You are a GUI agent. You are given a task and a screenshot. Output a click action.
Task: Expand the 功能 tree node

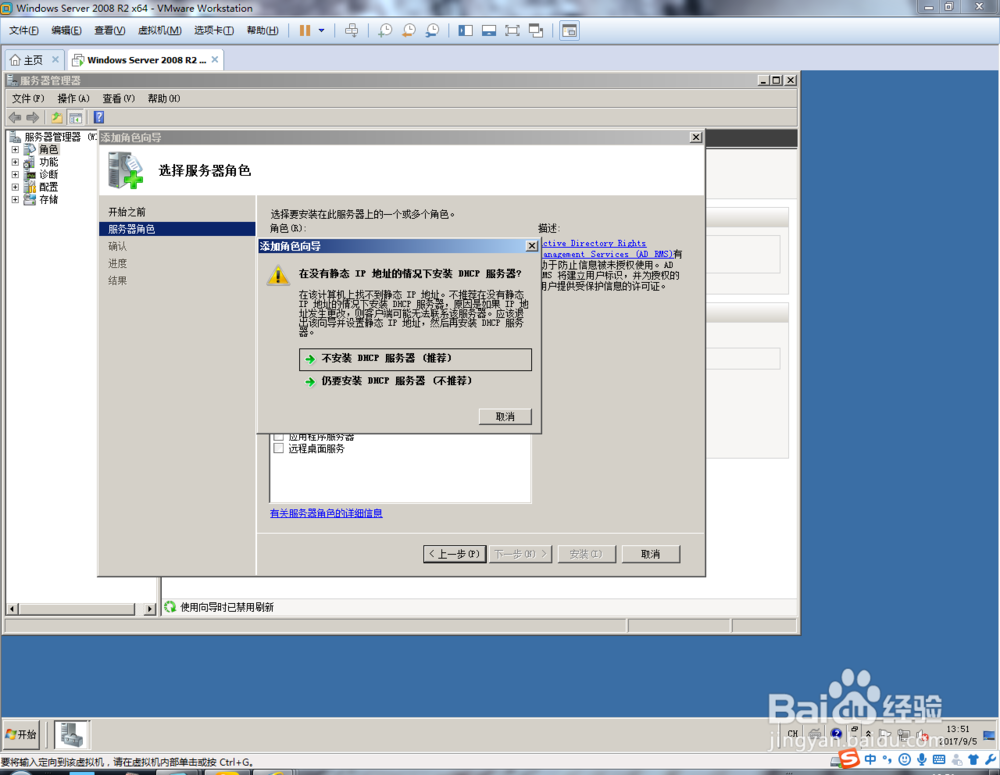click(15, 162)
